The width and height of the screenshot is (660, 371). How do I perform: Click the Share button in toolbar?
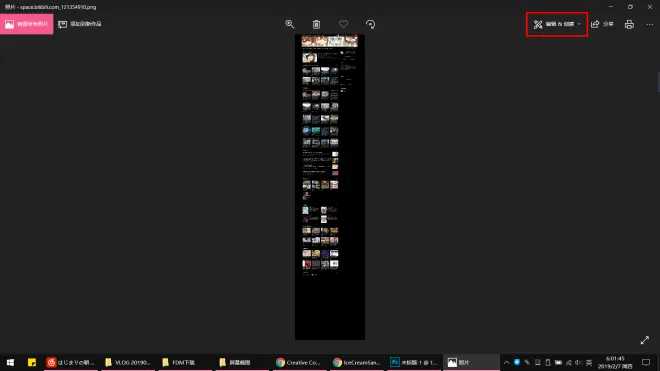tap(602, 24)
